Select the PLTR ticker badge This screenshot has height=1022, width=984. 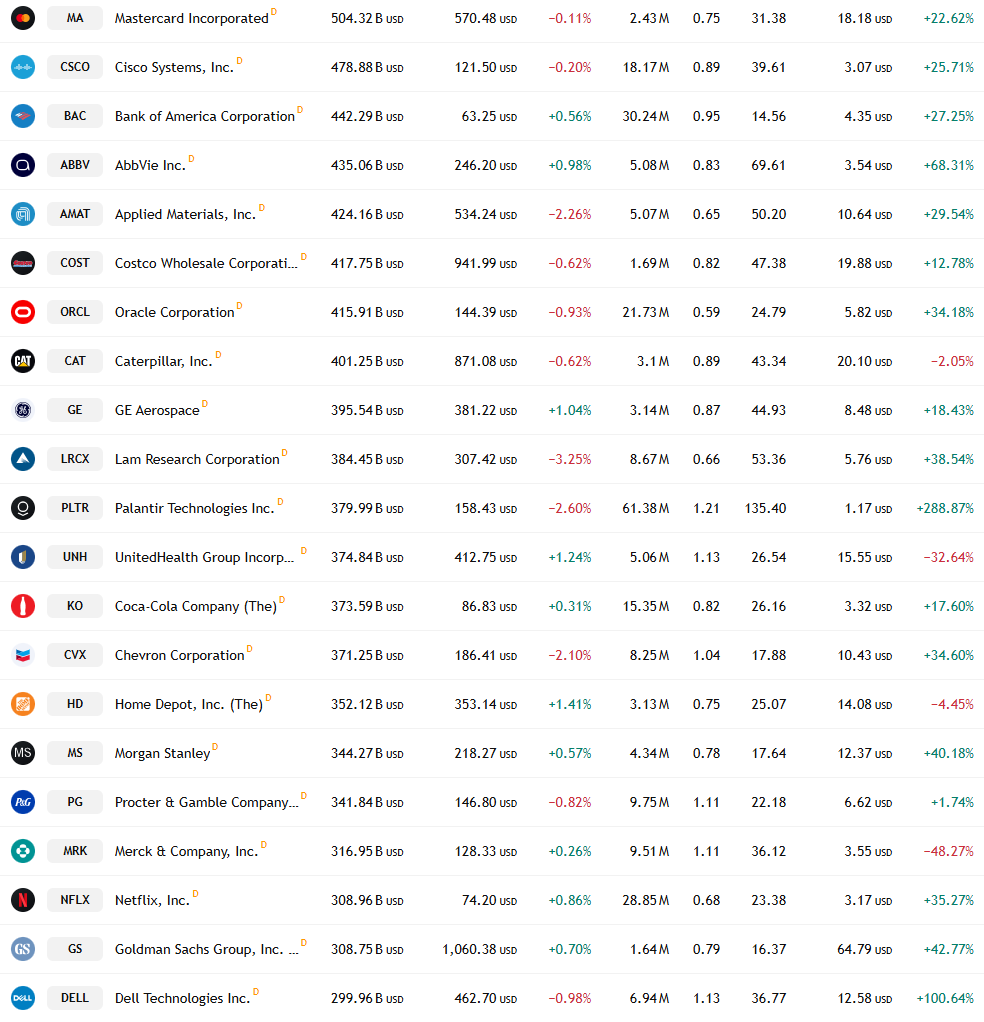pos(75,508)
